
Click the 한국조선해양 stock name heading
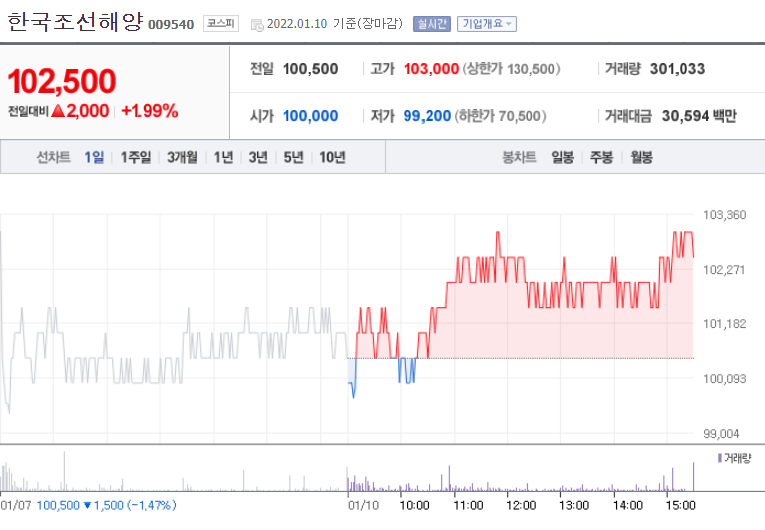(x=76, y=22)
